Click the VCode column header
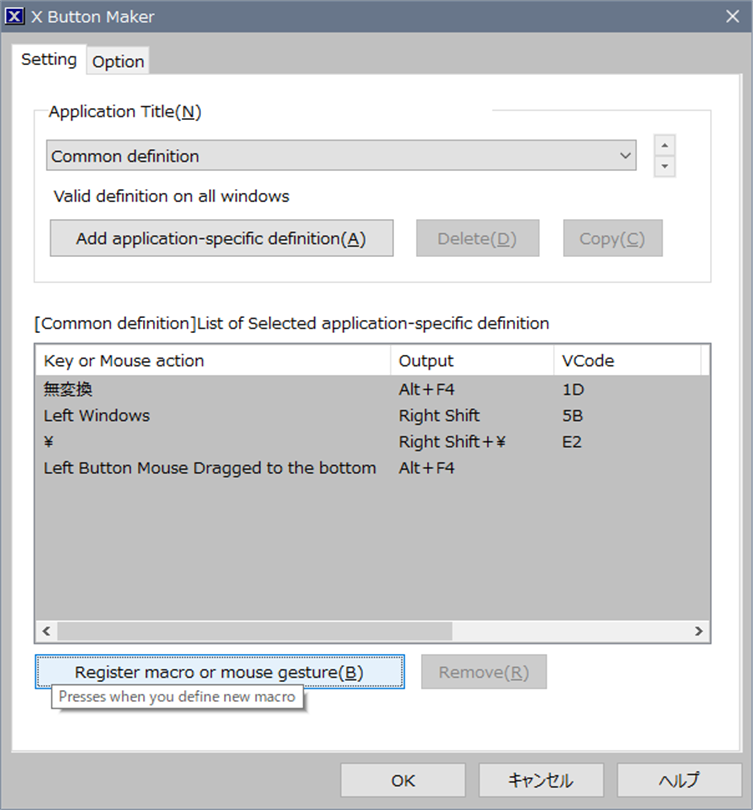 point(628,361)
